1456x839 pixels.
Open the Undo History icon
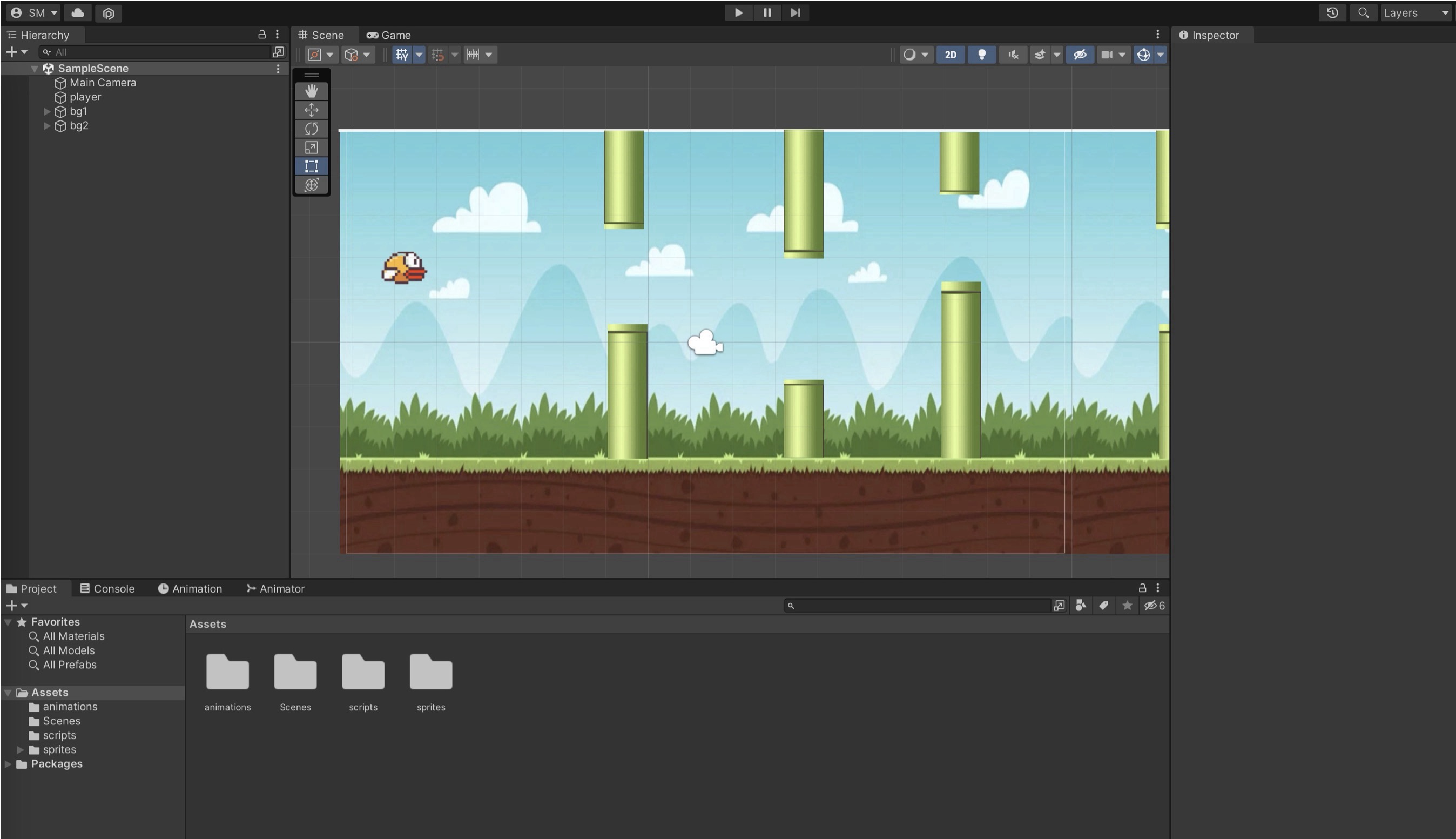[1332, 12]
